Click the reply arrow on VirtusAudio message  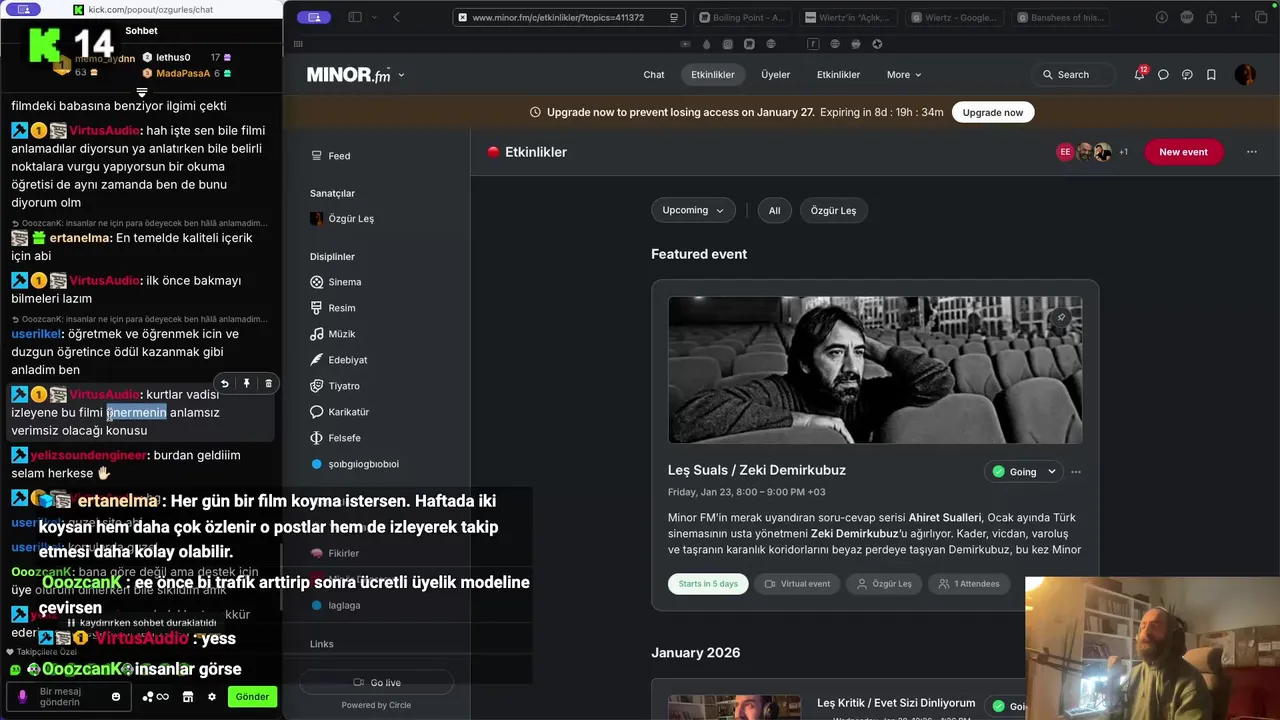pyautogui.click(x=225, y=383)
